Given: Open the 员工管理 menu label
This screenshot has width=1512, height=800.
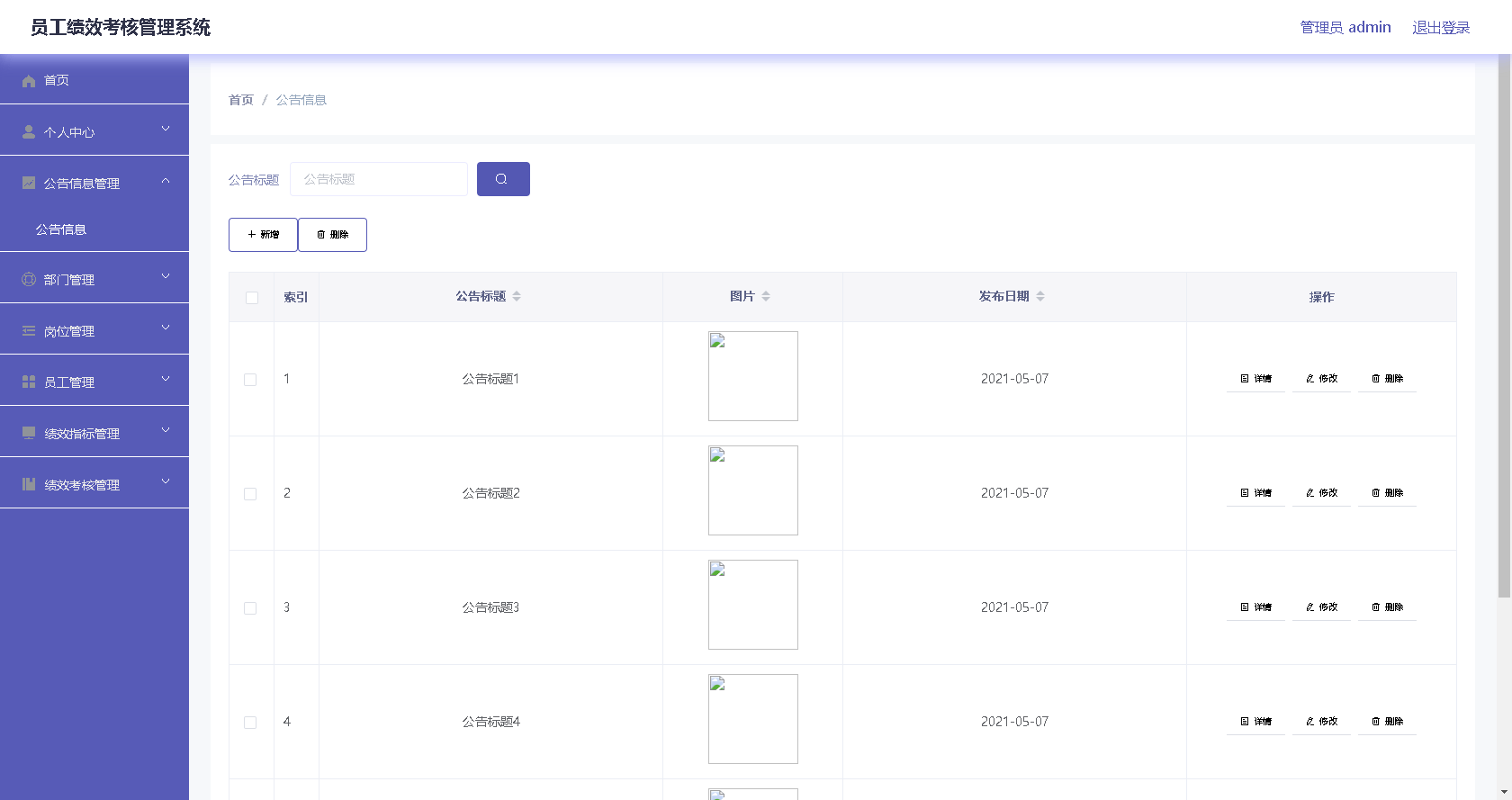Looking at the screenshot, I should [69, 382].
